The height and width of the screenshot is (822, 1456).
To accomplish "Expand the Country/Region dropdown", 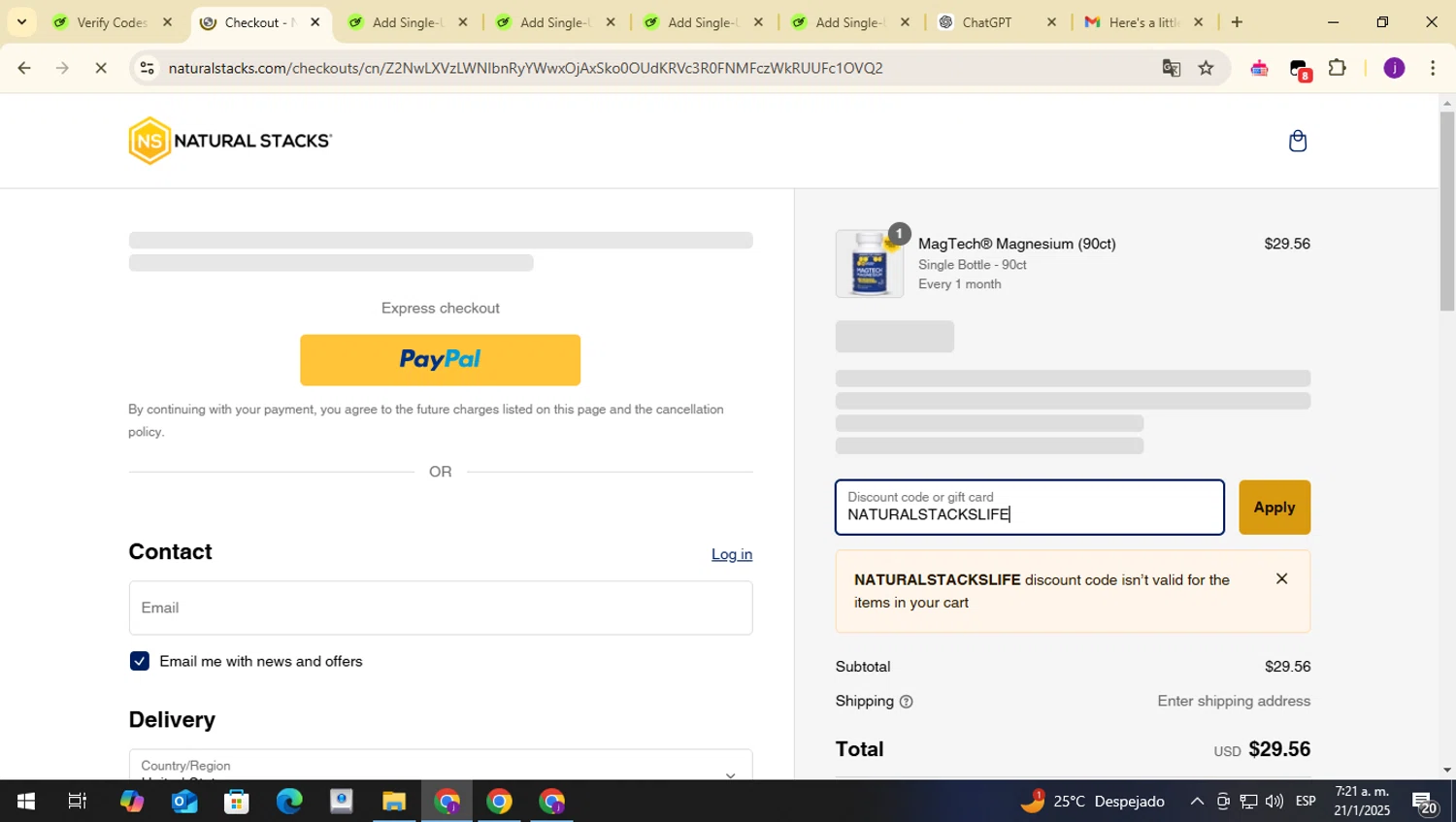I will (x=440, y=765).
